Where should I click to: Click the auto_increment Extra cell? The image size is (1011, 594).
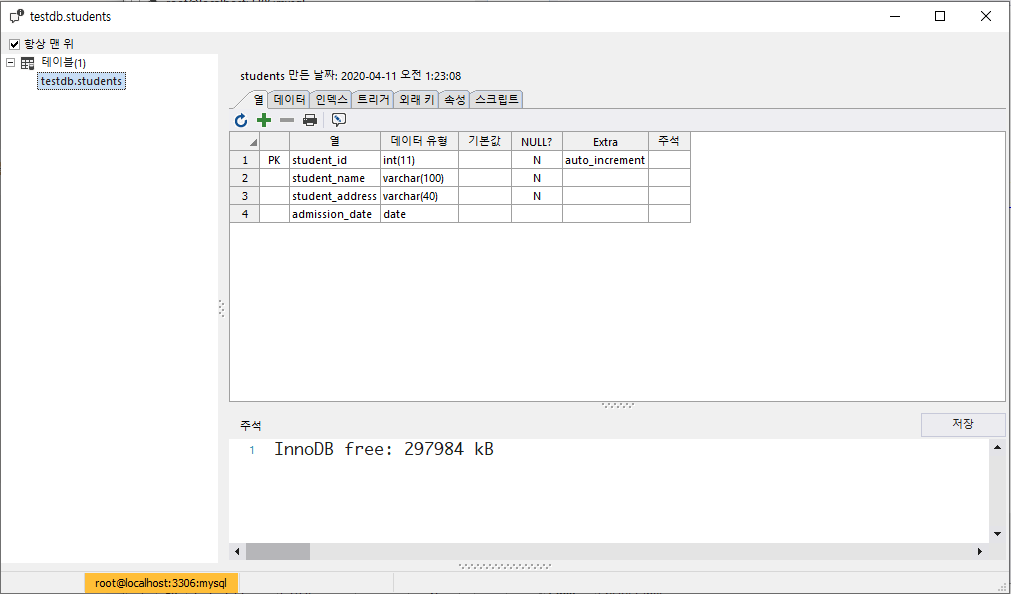tap(605, 160)
